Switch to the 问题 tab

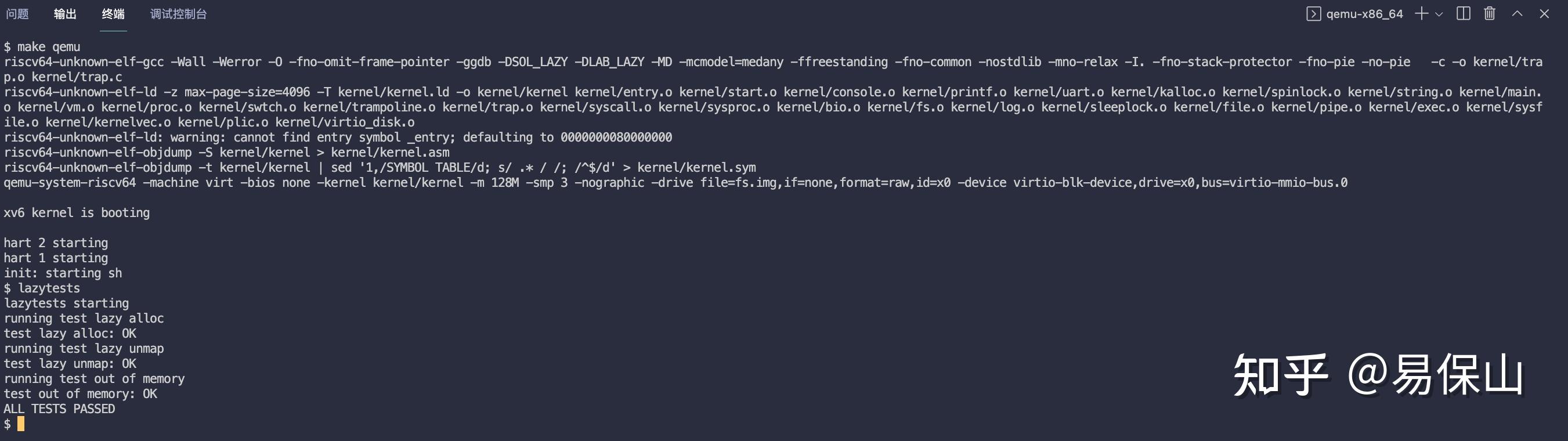17,14
